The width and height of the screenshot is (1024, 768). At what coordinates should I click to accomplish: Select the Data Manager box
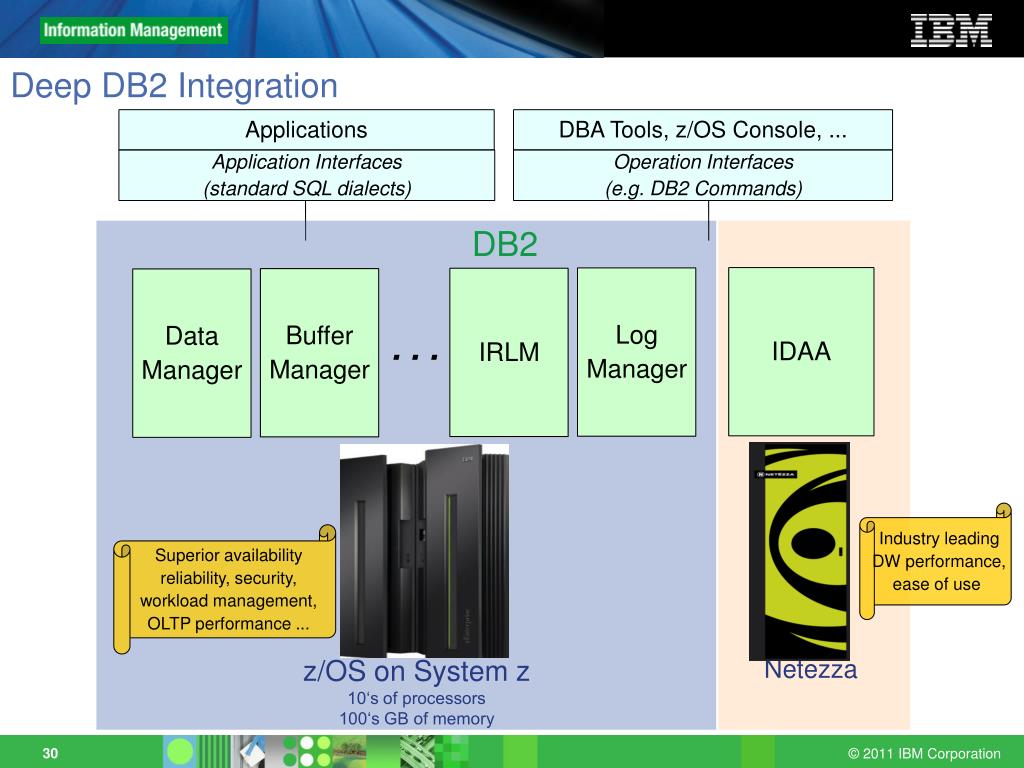[x=191, y=353]
